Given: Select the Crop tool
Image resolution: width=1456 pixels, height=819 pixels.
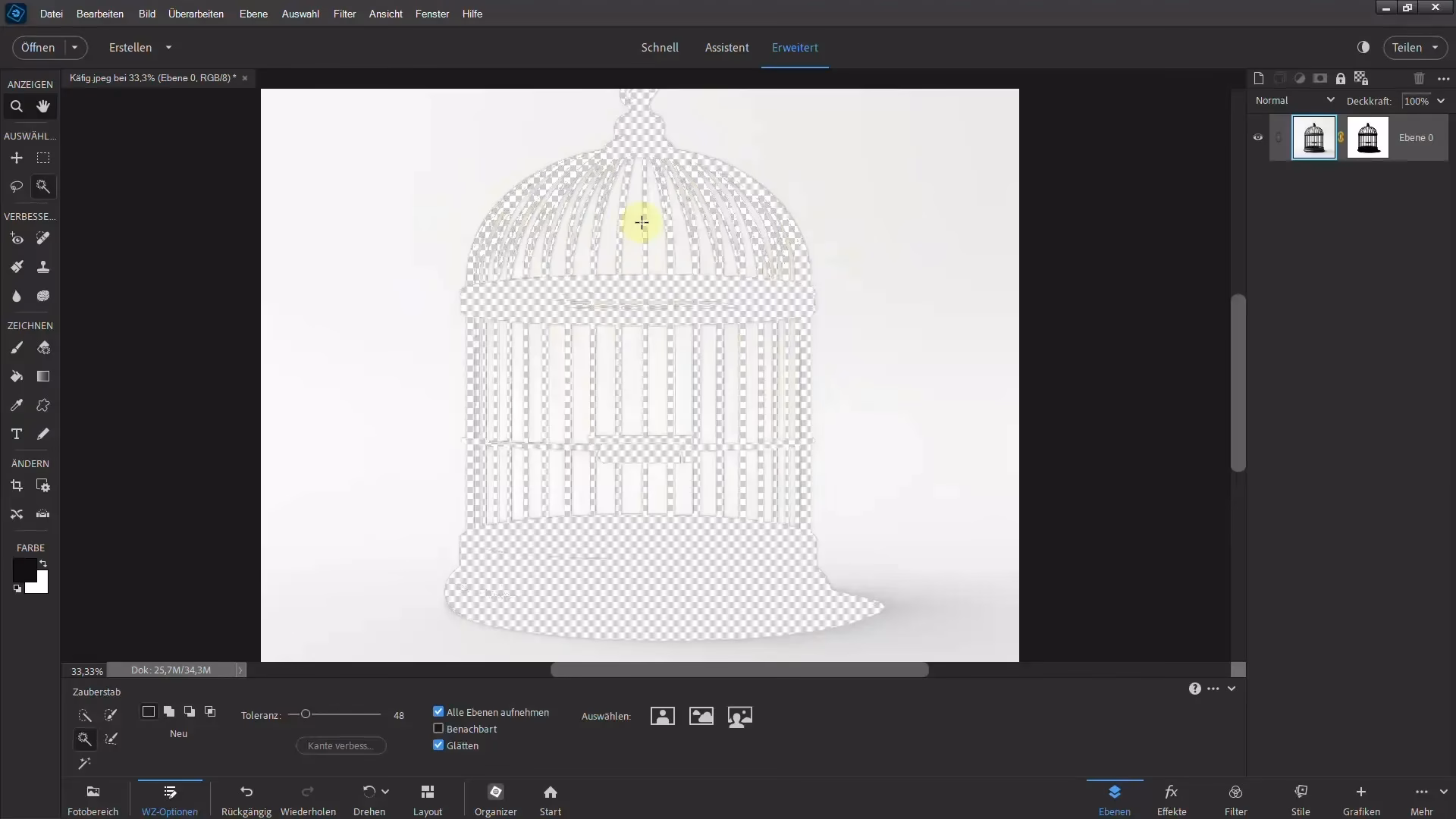Looking at the screenshot, I should [16, 486].
